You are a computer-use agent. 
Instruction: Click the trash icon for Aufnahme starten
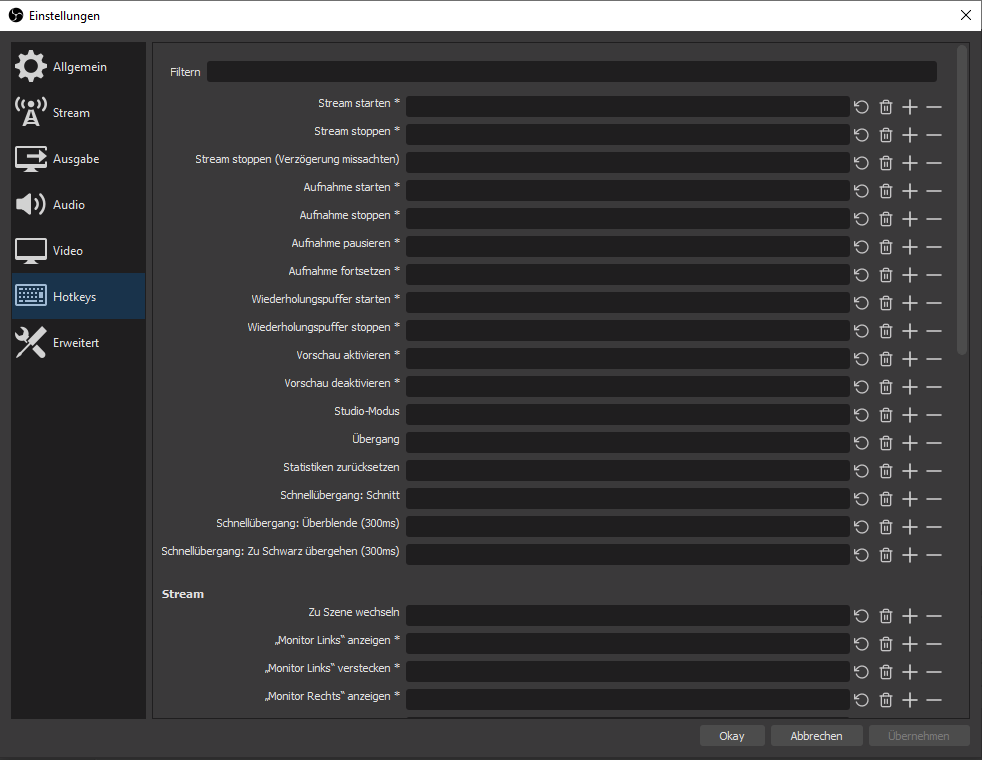coord(885,191)
